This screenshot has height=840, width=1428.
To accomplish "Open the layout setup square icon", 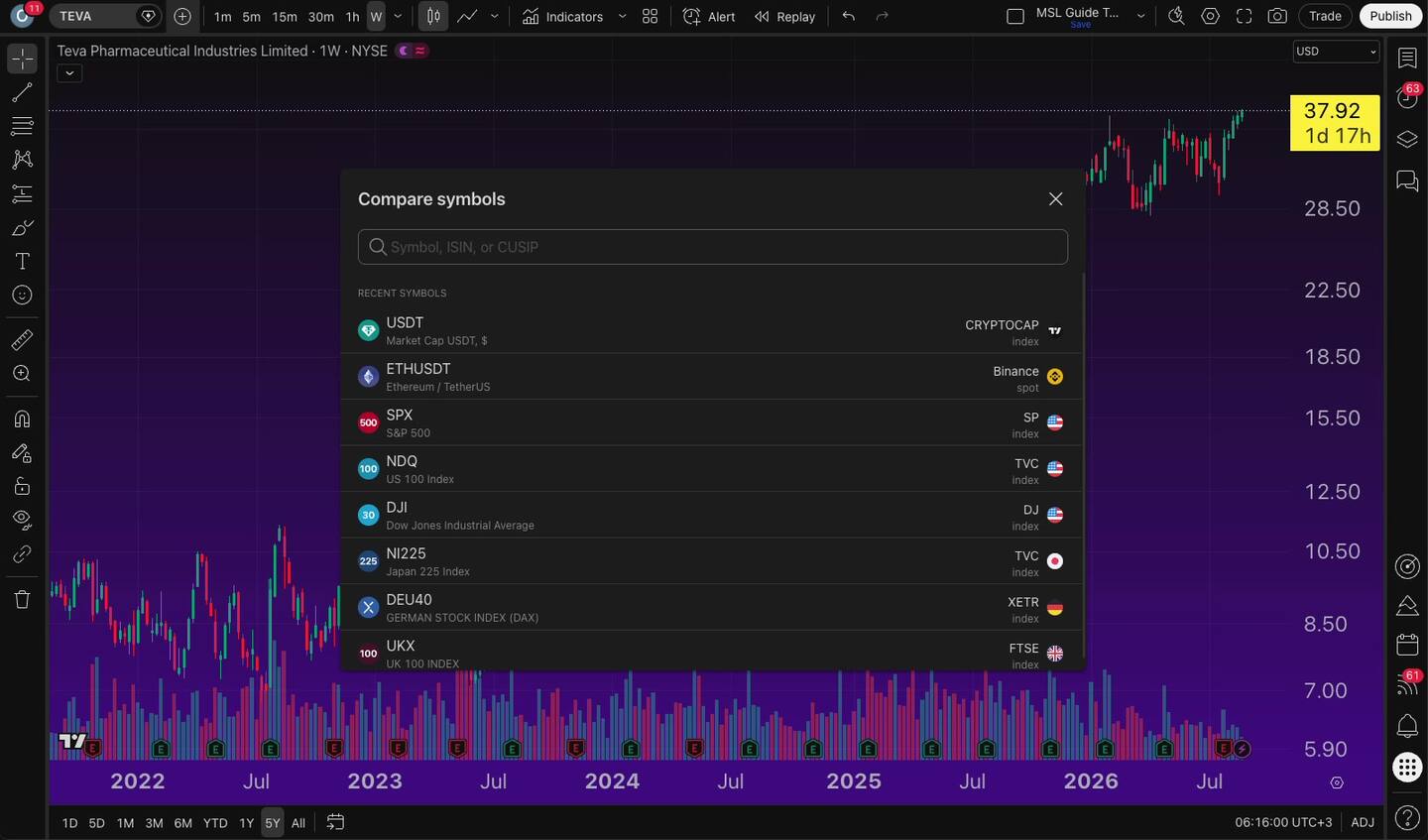I will (1015, 17).
